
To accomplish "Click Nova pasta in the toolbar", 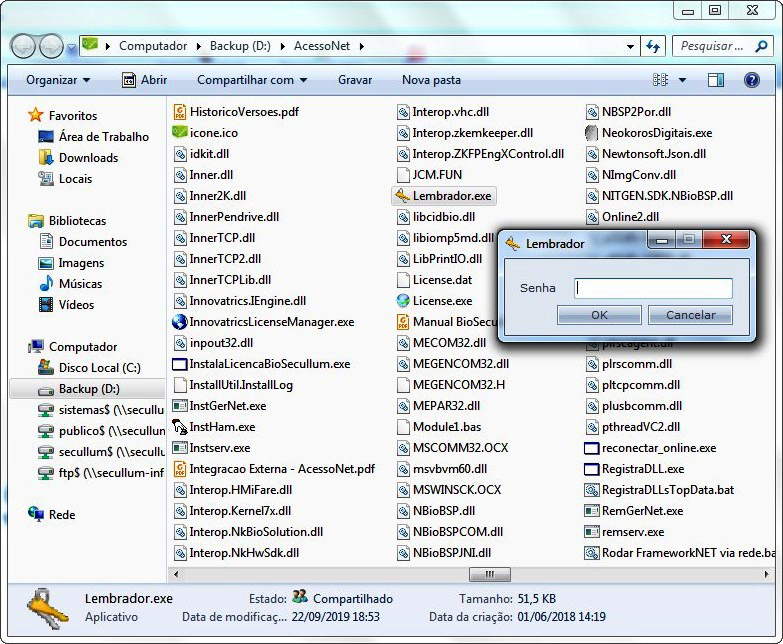I will (431, 80).
